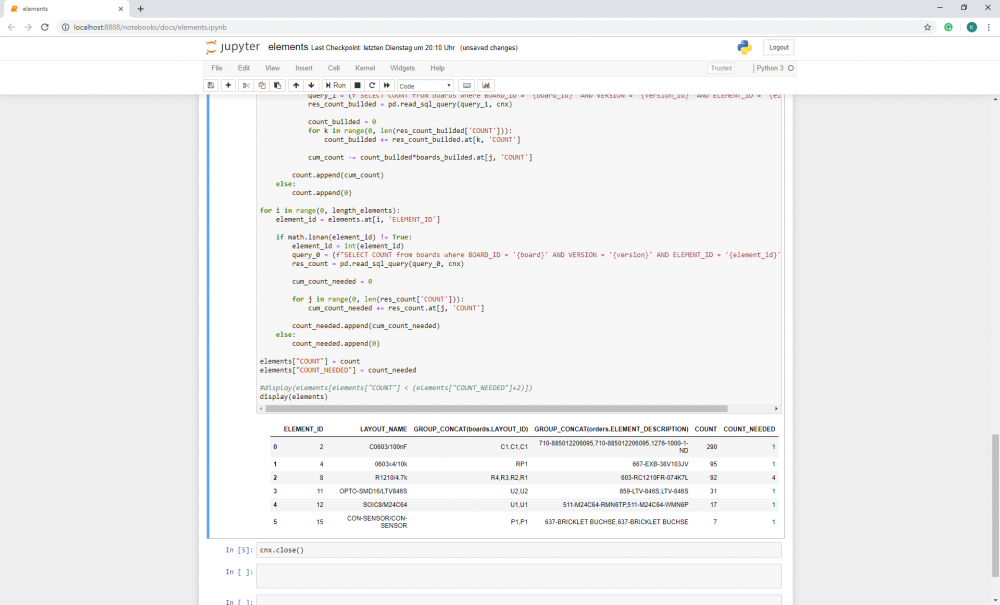Click the empty code cell below cnx.close()
The image size is (1000, 605).
tap(518, 576)
